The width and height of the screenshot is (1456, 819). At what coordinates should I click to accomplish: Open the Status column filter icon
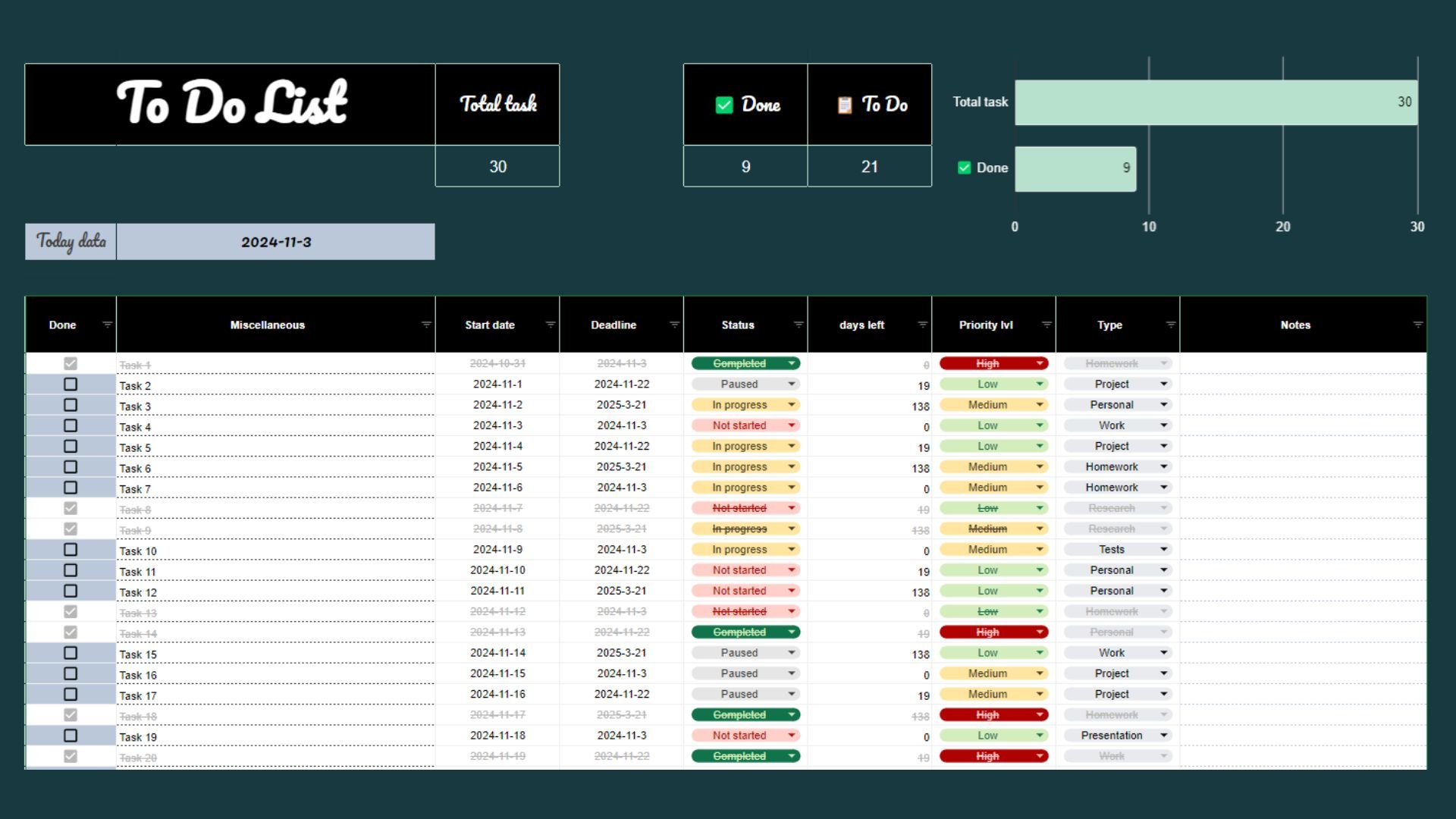pyautogui.click(x=799, y=325)
